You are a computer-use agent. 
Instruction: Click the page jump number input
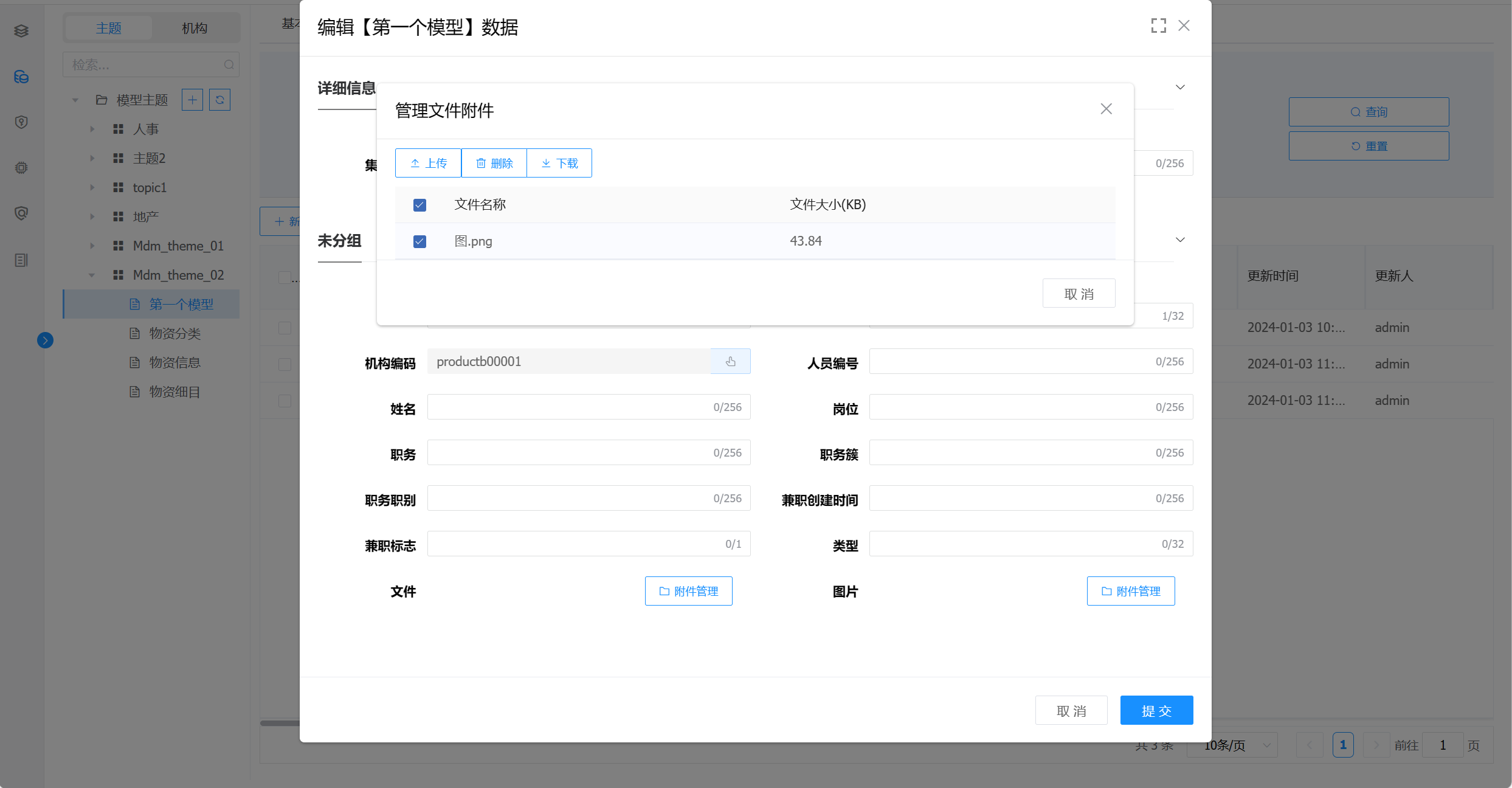click(x=1443, y=745)
